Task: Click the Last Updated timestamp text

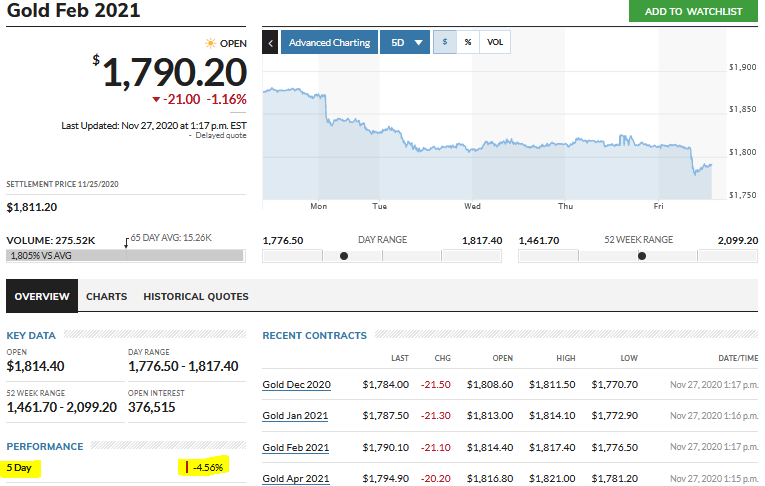Action: coord(154,125)
